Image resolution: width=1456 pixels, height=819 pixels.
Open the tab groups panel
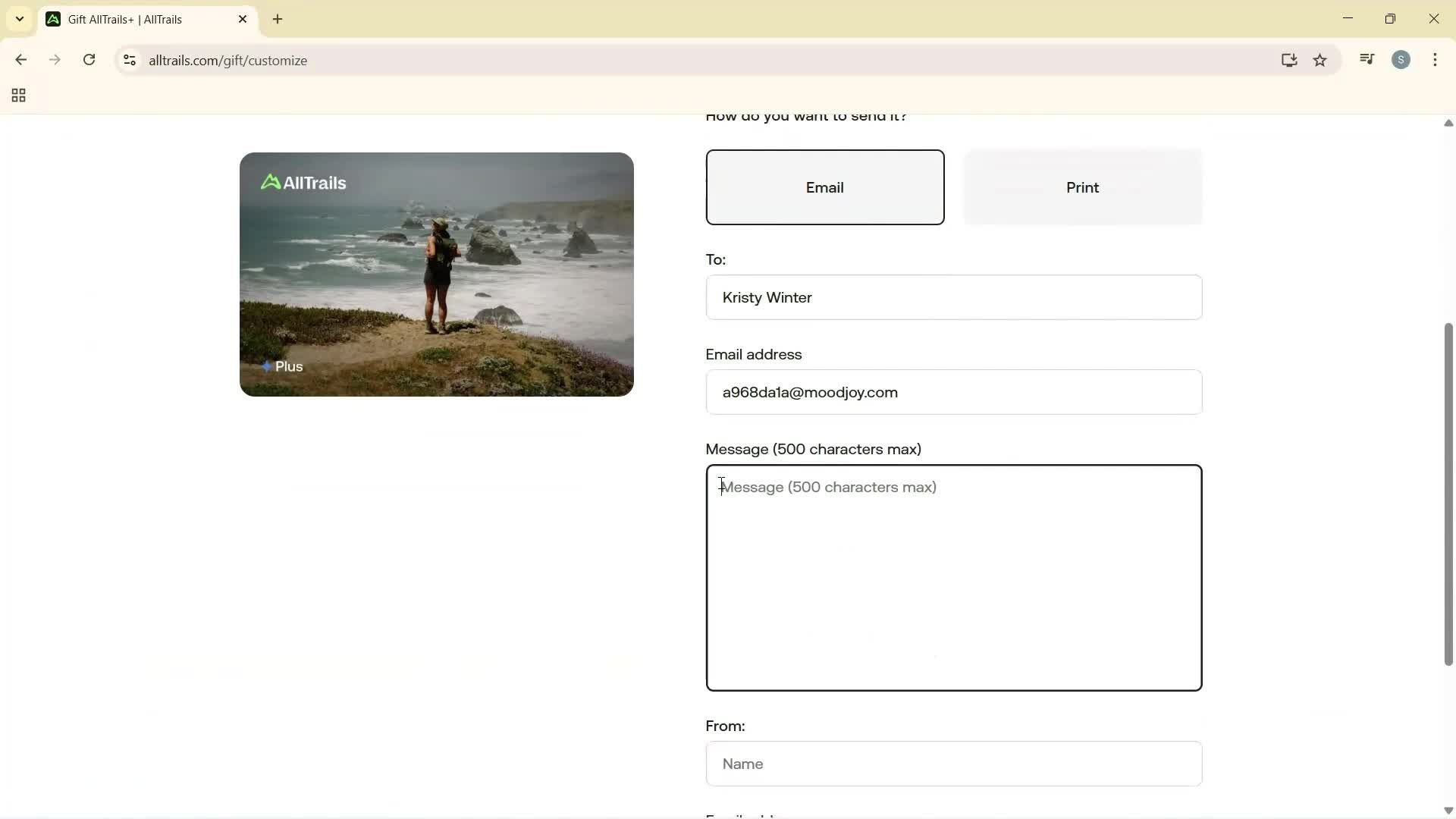(17, 96)
